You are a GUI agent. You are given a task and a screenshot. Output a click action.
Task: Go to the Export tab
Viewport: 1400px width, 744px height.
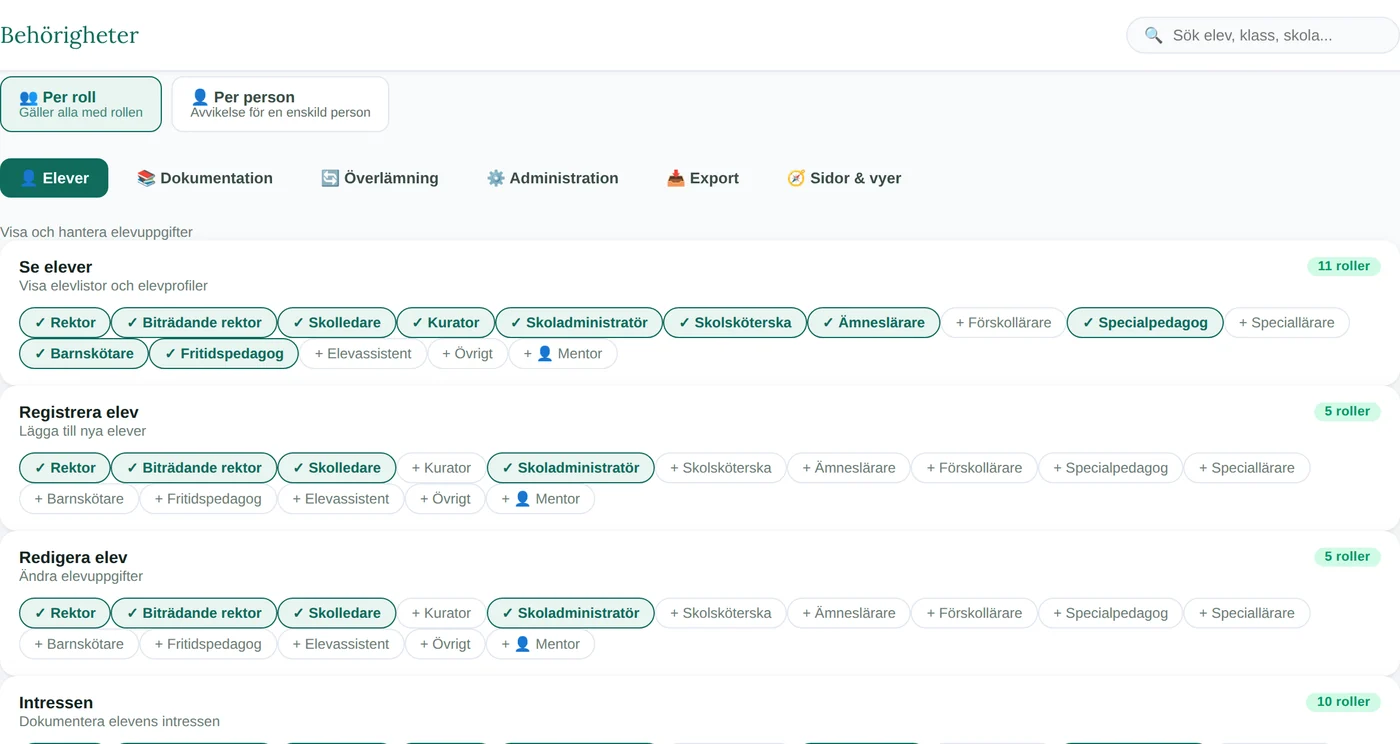pyautogui.click(x=703, y=178)
